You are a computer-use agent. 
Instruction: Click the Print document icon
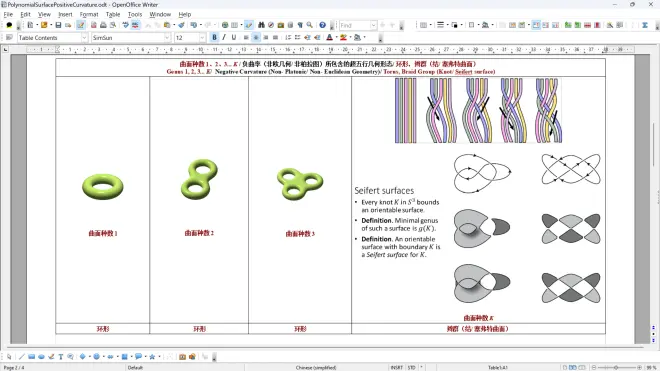(x=103, y=25)
